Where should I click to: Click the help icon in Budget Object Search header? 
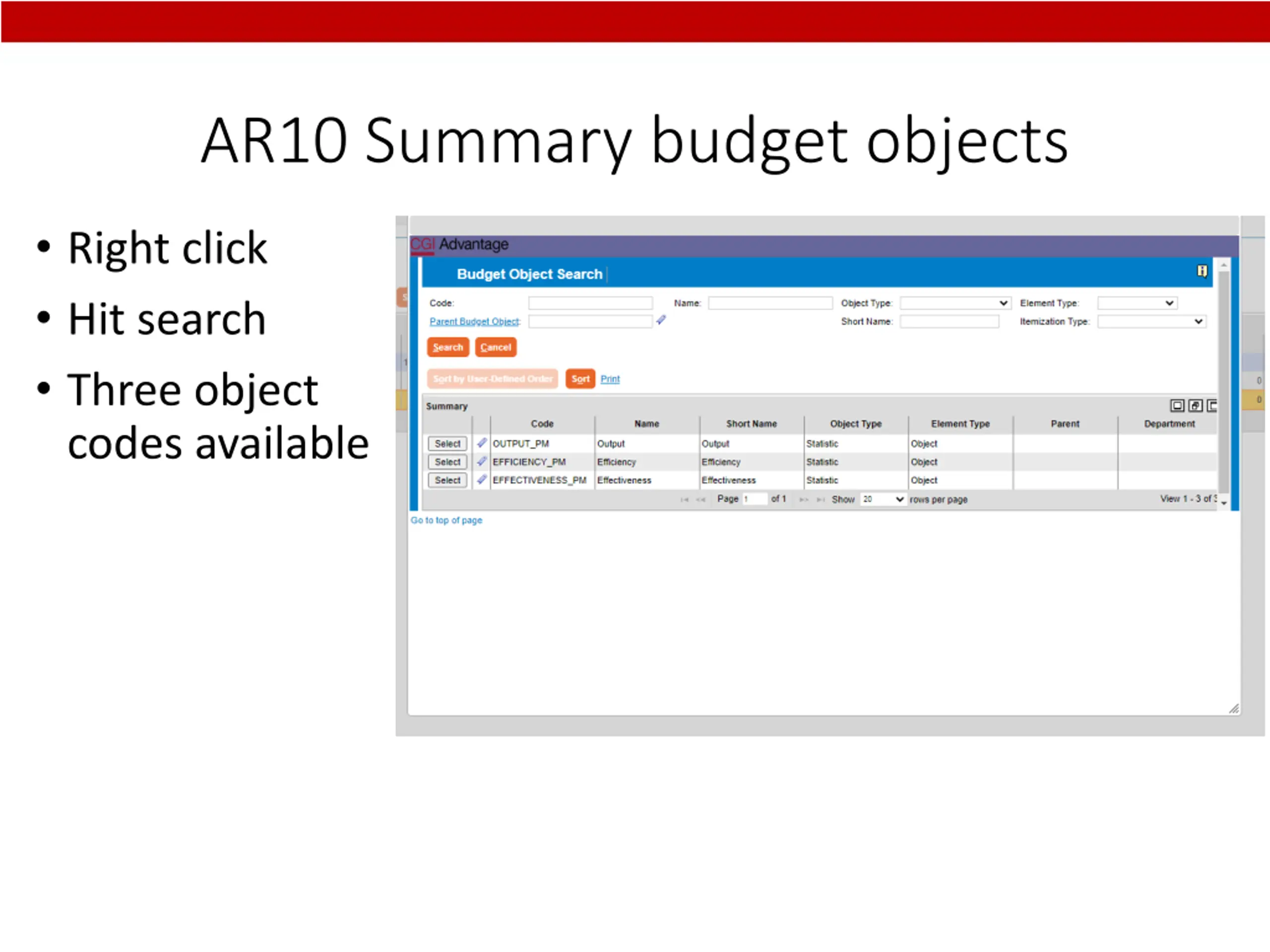click(x=1201, y=271)
